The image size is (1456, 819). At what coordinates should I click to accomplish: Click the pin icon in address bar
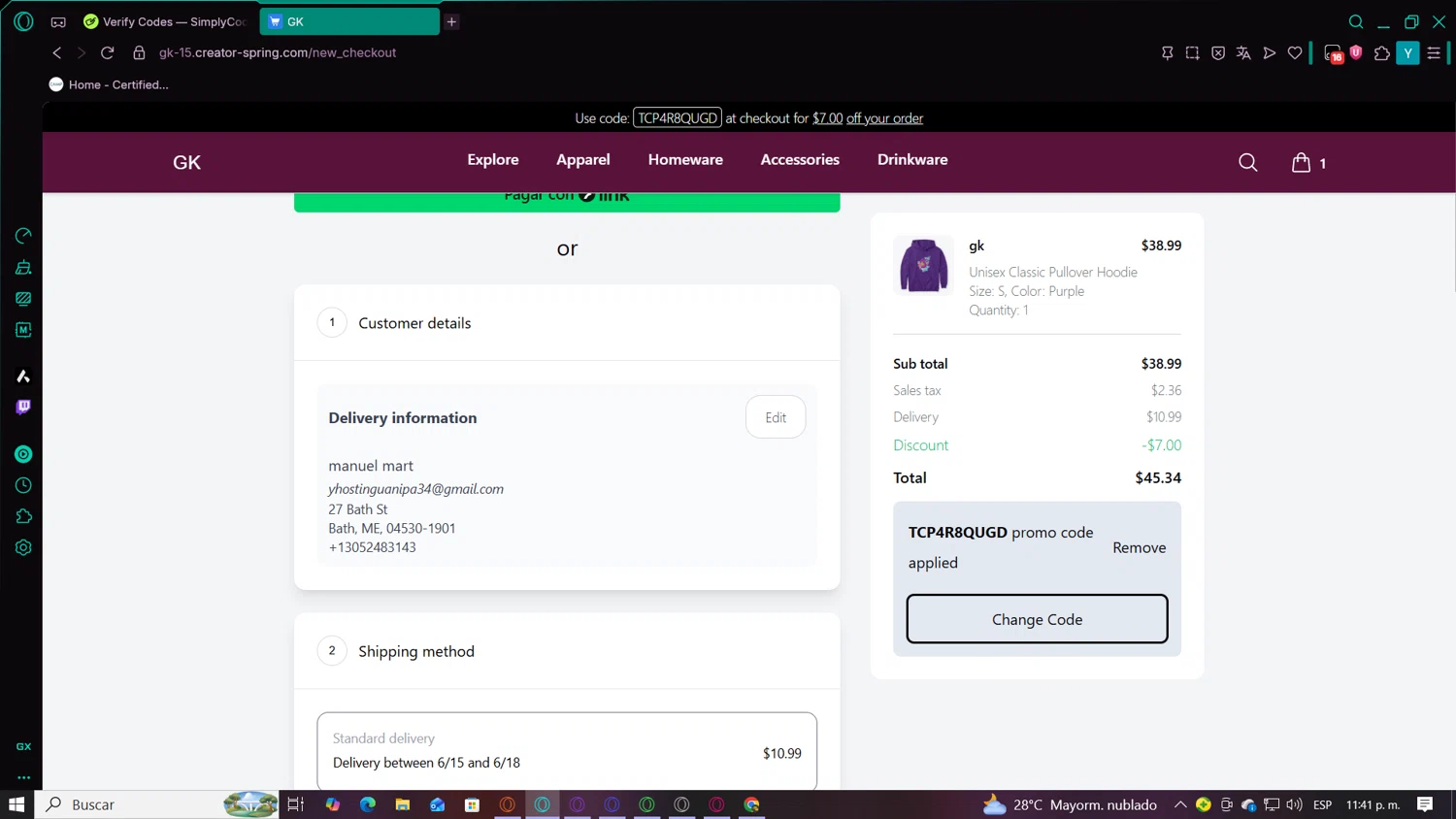point(1168,53)
